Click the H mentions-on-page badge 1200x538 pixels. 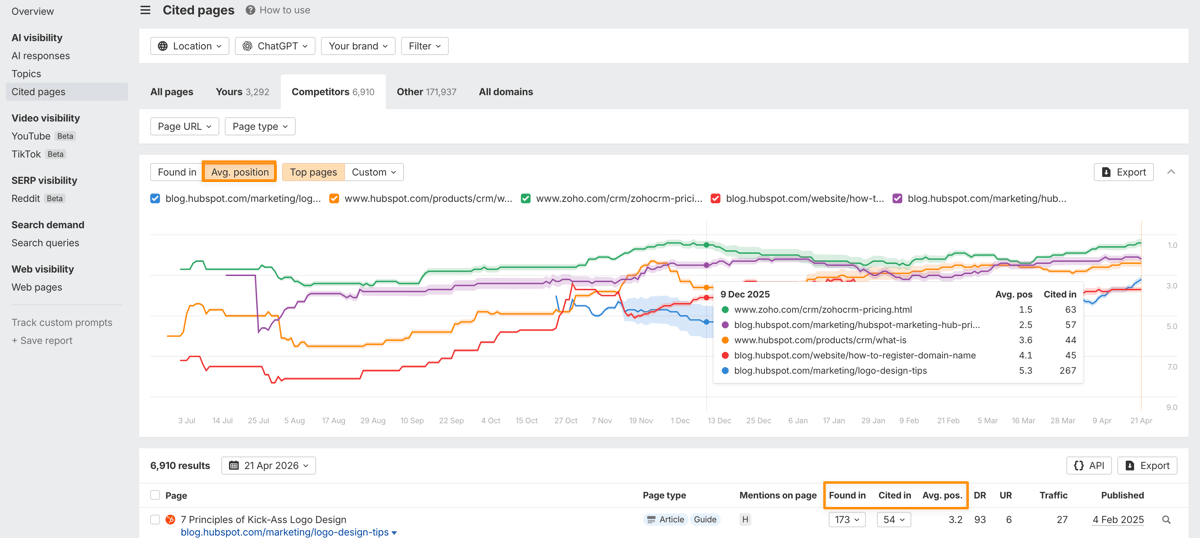click(x=745, y=520)
